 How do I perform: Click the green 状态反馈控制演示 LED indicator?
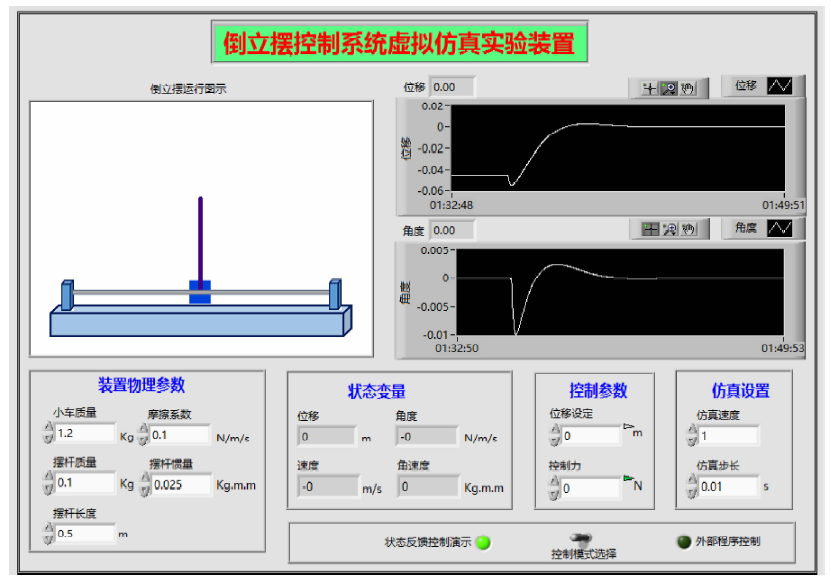[x=483, y=542]
